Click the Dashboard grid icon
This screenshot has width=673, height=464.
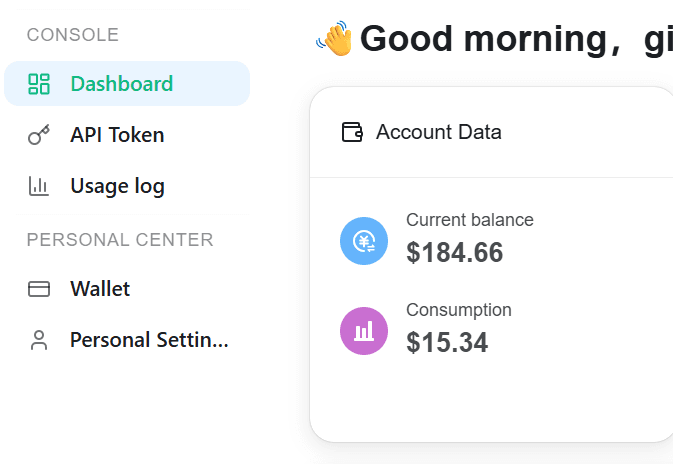click(39, 84)
